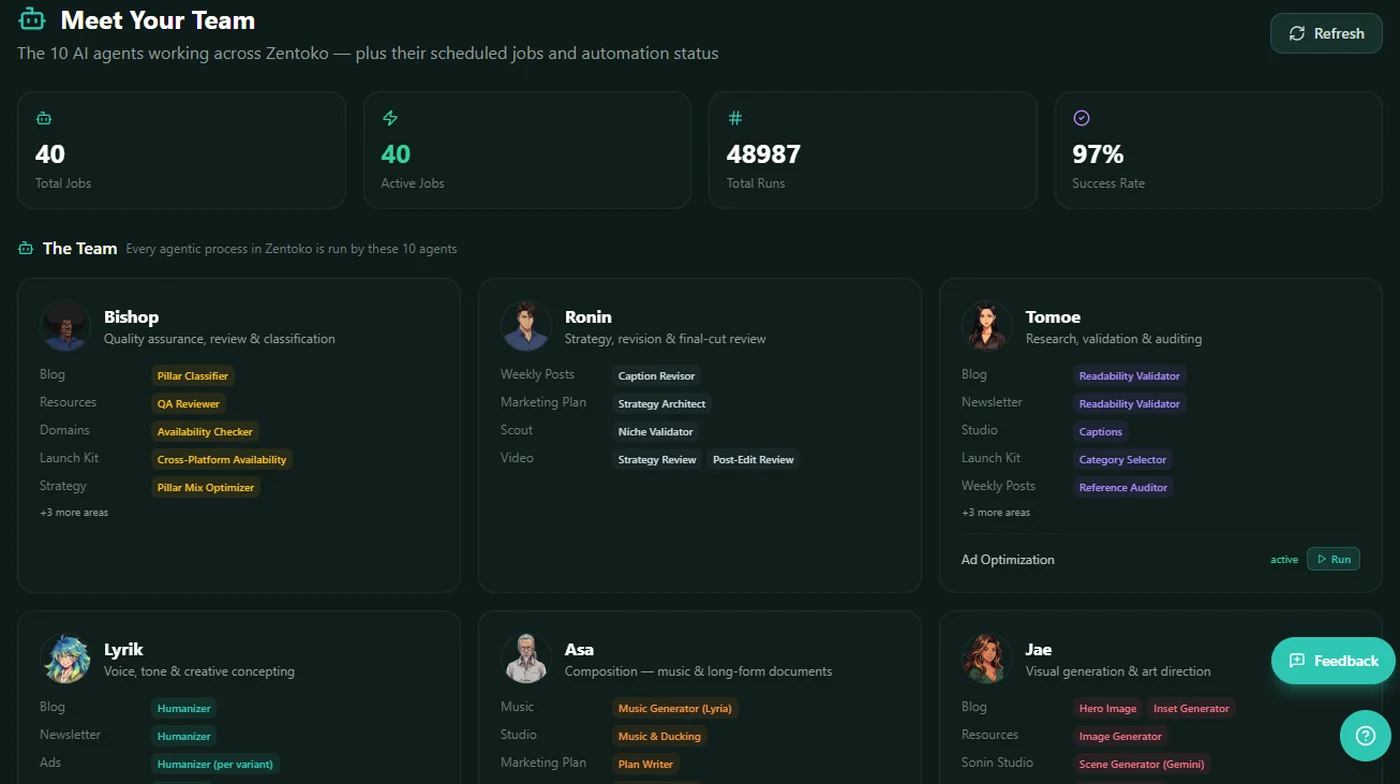Click the Post-Edit Review tag

coord(753,460)
